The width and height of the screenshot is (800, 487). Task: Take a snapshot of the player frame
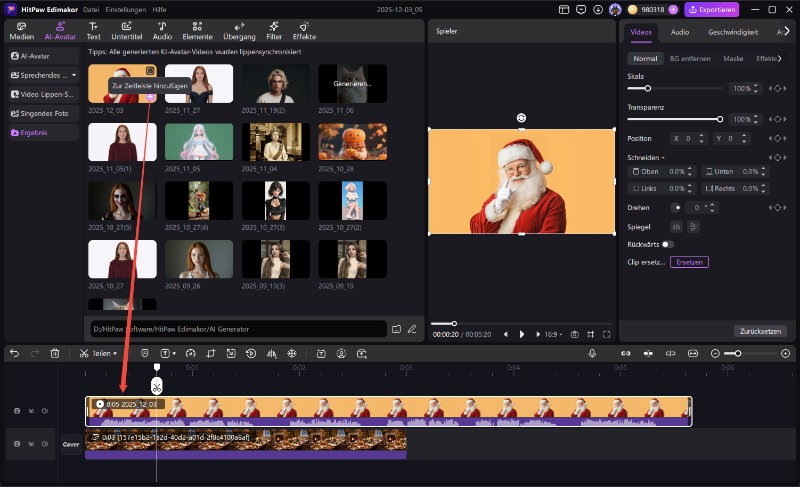coord(574,335)
